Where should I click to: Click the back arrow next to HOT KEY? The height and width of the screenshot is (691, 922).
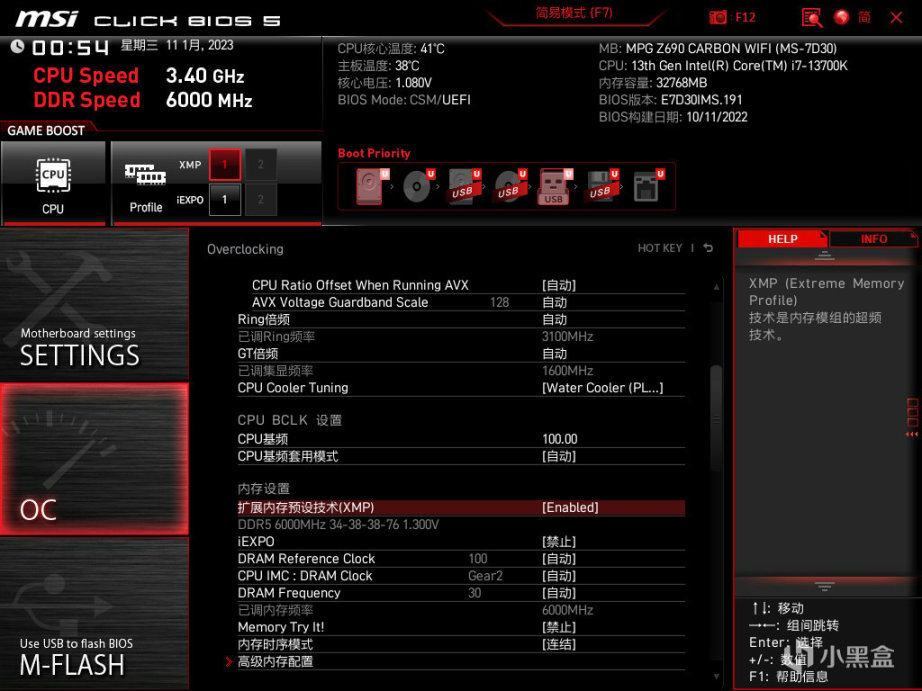pyautogui.click(x=709, y=248)
